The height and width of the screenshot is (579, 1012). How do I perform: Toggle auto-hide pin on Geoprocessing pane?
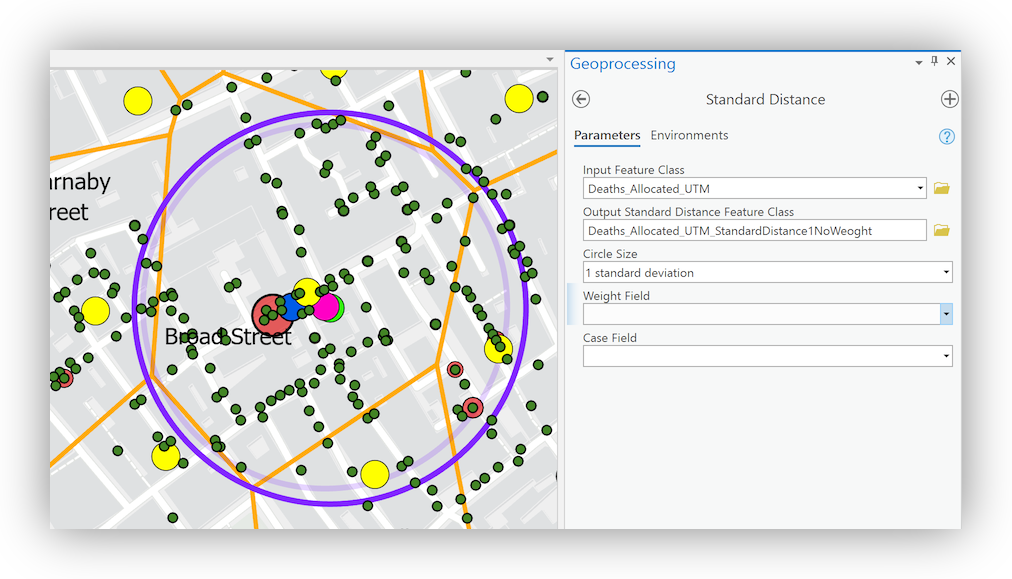click(x=934, y=61)
